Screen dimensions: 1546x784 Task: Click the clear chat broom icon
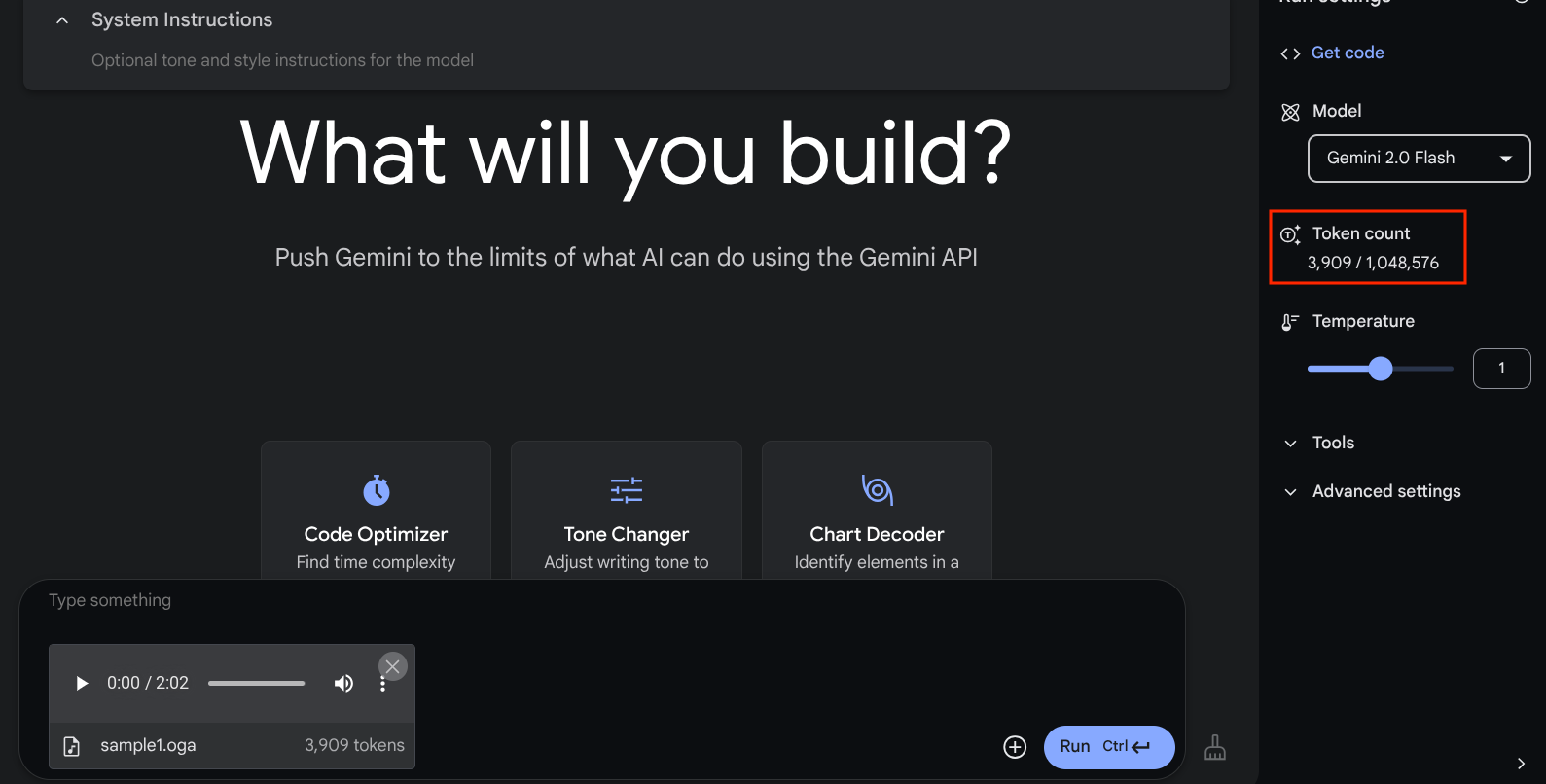[1215, 747]
